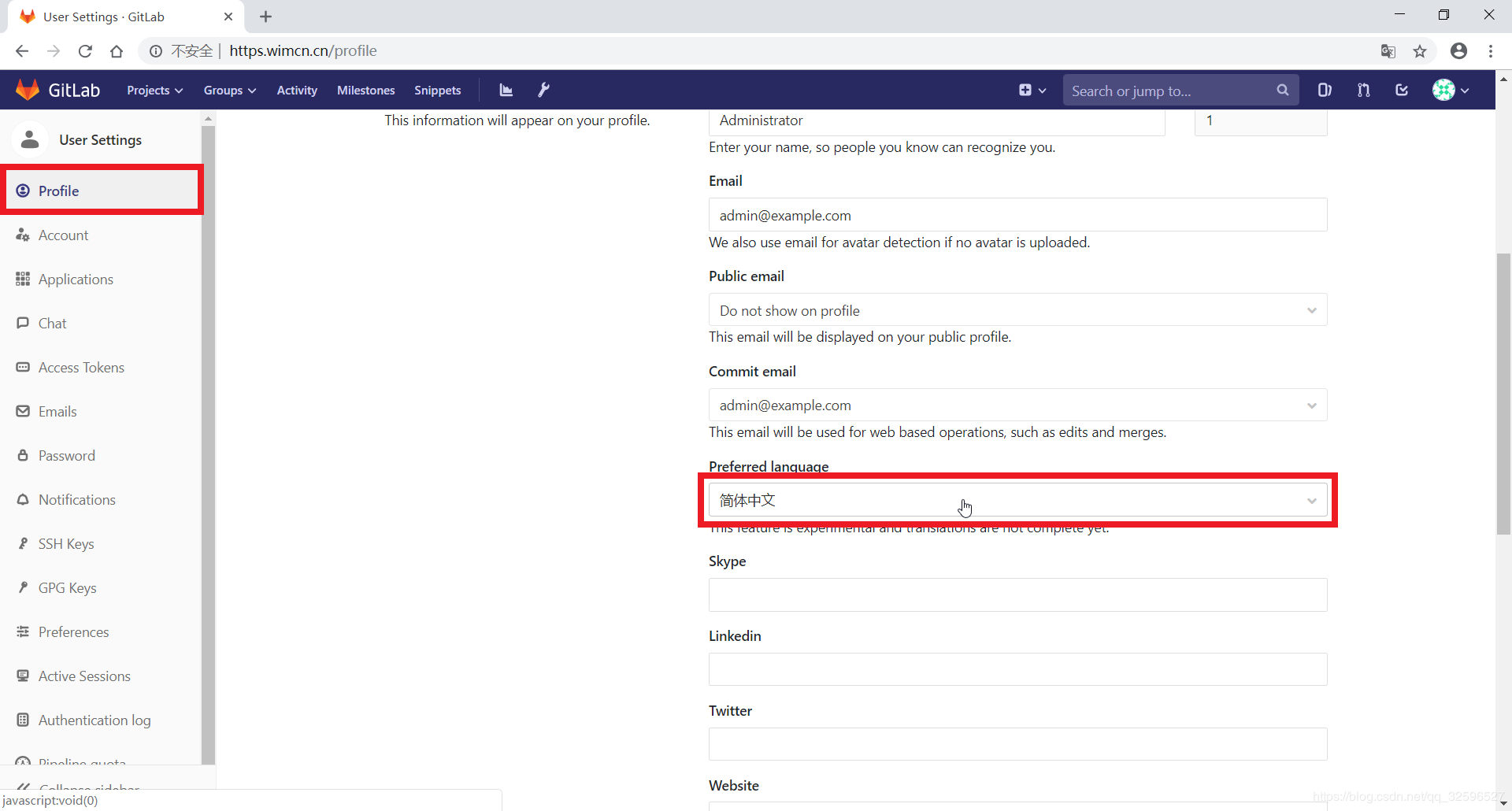1512x811 pixels.
Task: Open the Commit email dropdown
Action: click(x=1017, y=405)
